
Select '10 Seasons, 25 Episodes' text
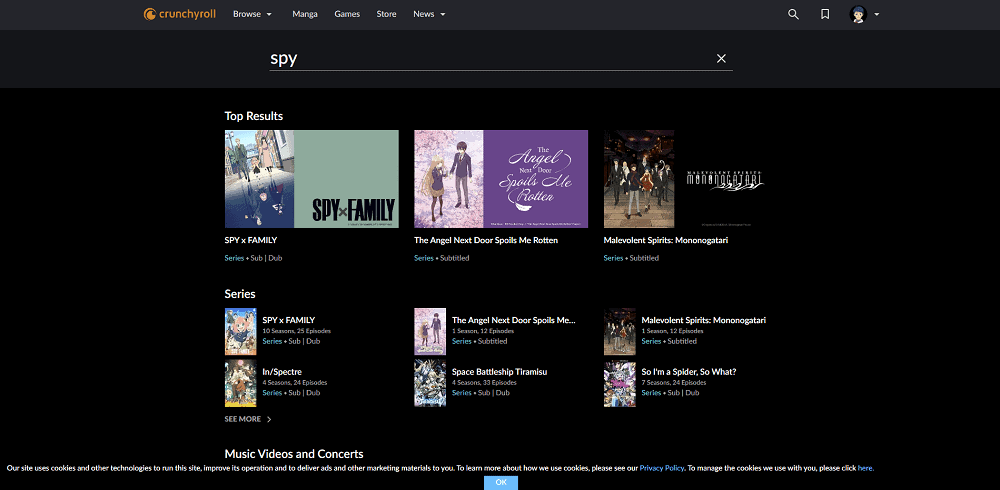click(297, 331)
